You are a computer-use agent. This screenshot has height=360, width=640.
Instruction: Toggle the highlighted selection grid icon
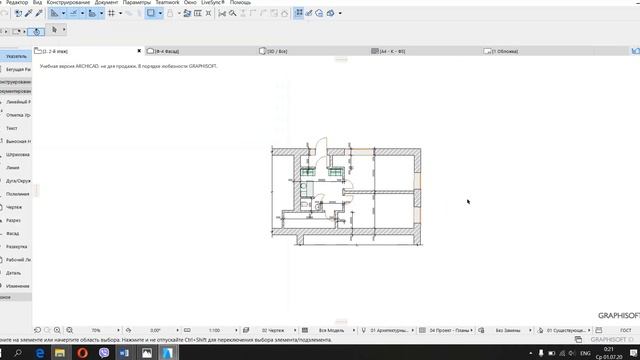point(299,13)
